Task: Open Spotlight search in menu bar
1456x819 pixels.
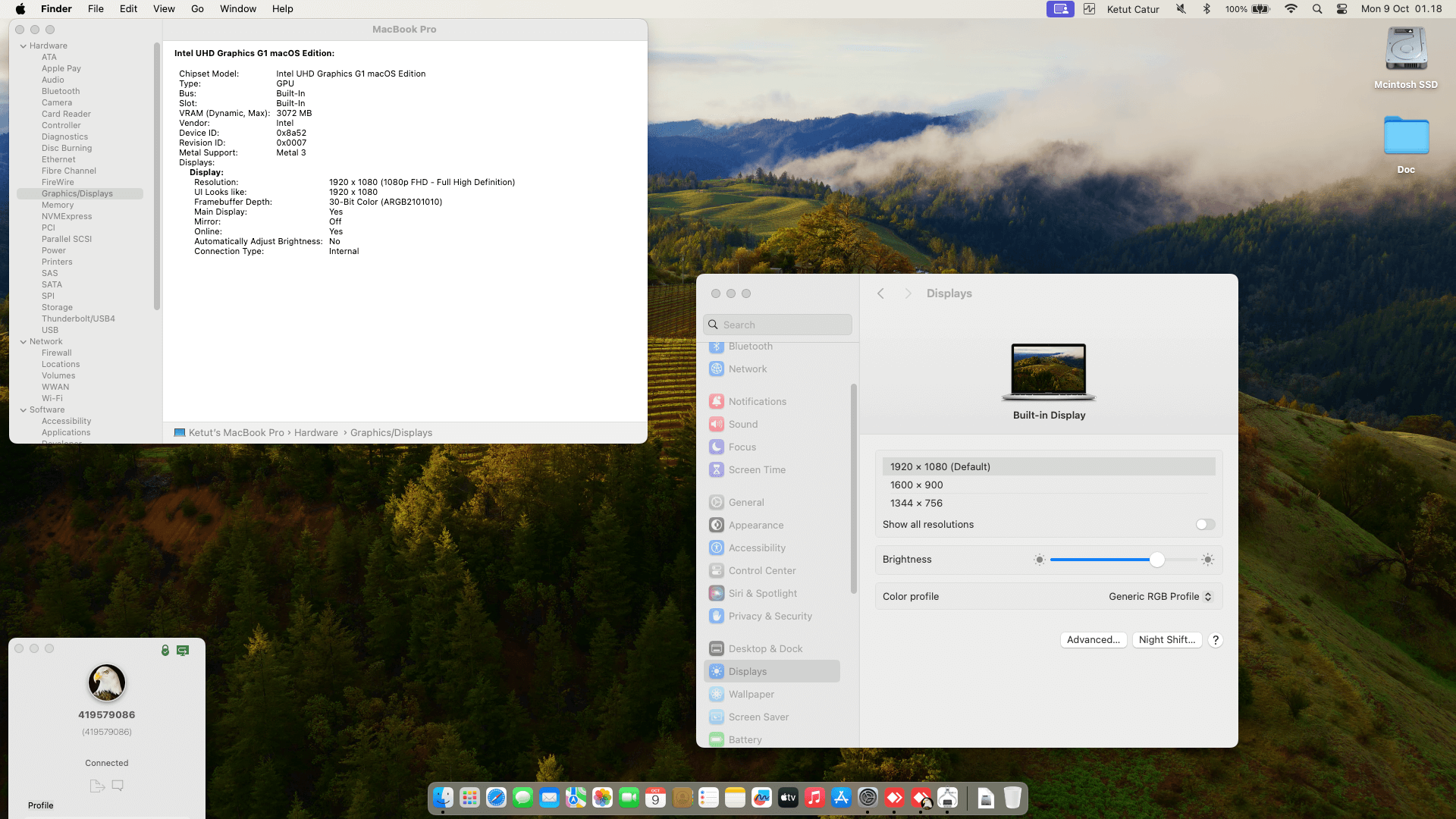Action: coord(1317,9)
